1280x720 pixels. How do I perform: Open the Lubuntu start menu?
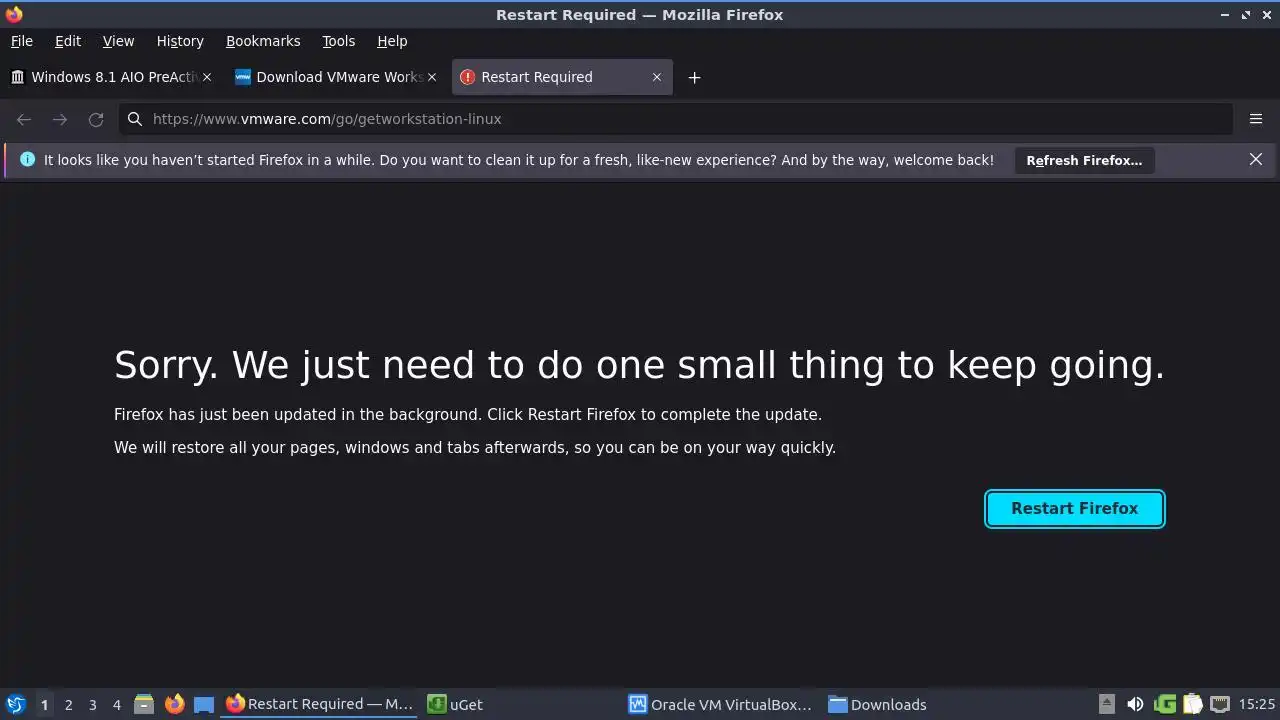[15, 704]
